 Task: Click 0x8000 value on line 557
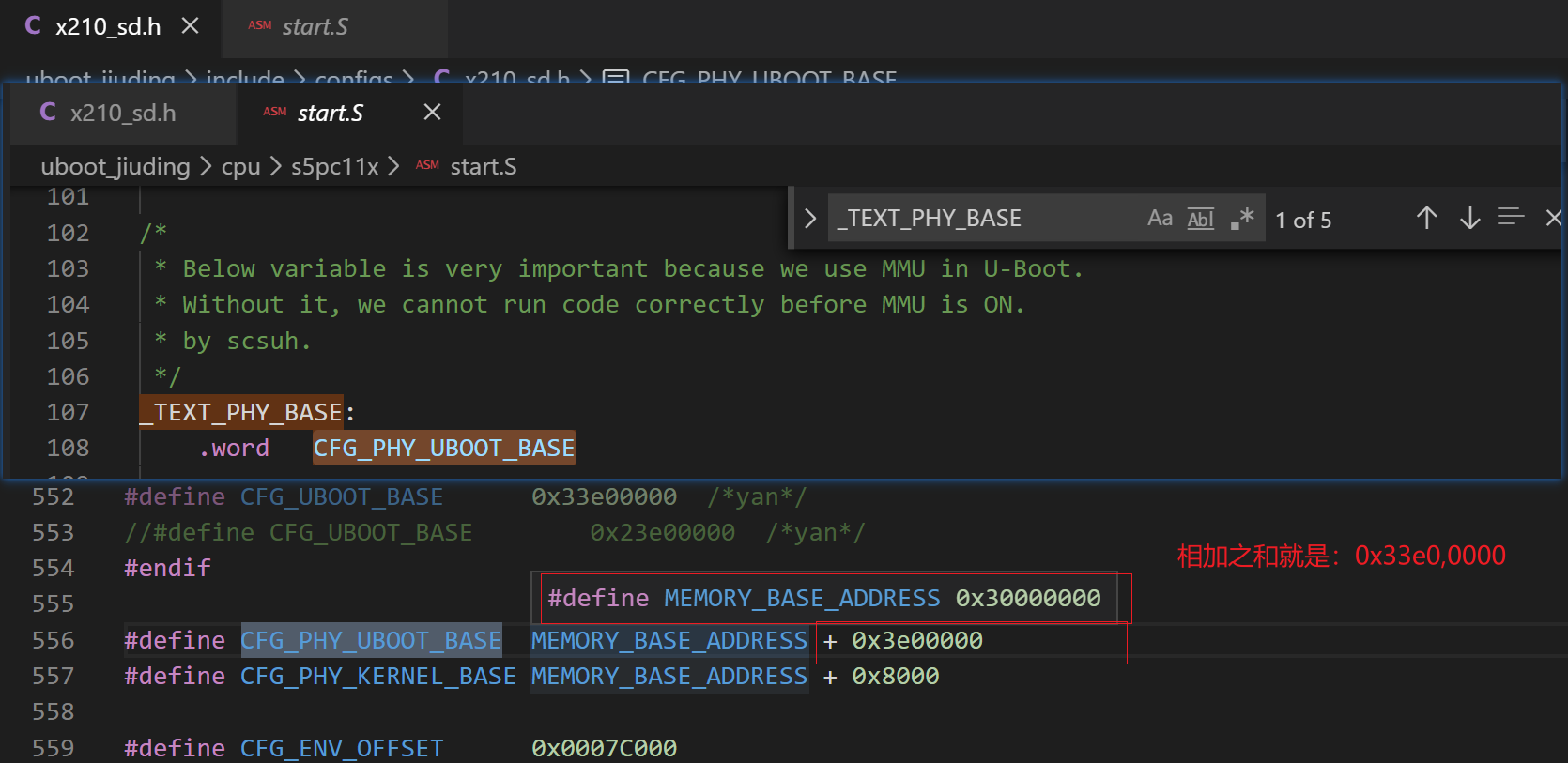tap(895, 676)
